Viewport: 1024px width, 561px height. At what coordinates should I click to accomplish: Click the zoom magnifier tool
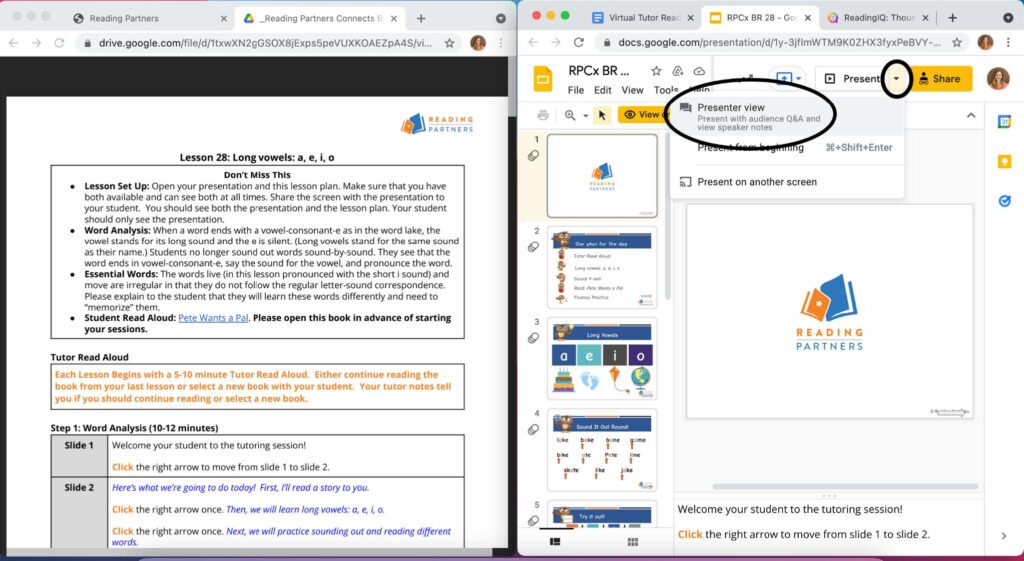[x=570, y=115]
